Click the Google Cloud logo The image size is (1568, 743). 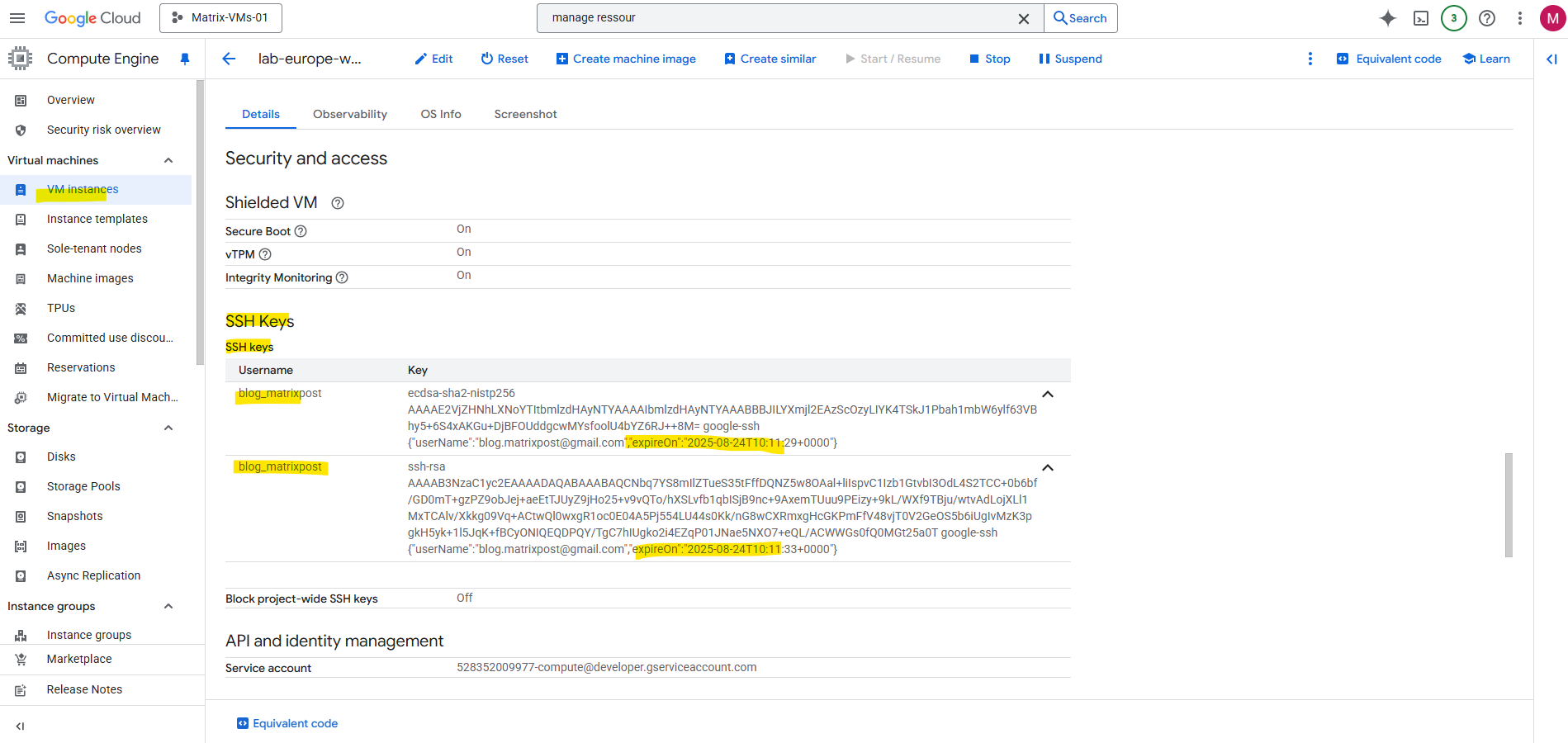tap(92, 18)
